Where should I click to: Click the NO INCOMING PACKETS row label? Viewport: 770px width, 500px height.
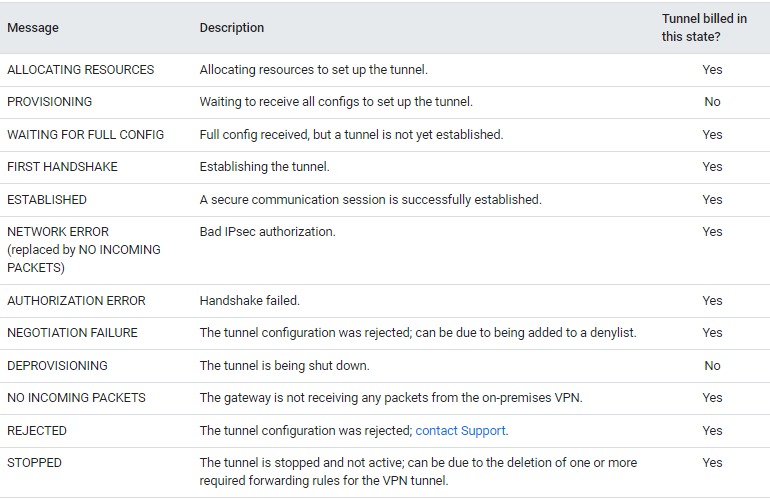76,398
